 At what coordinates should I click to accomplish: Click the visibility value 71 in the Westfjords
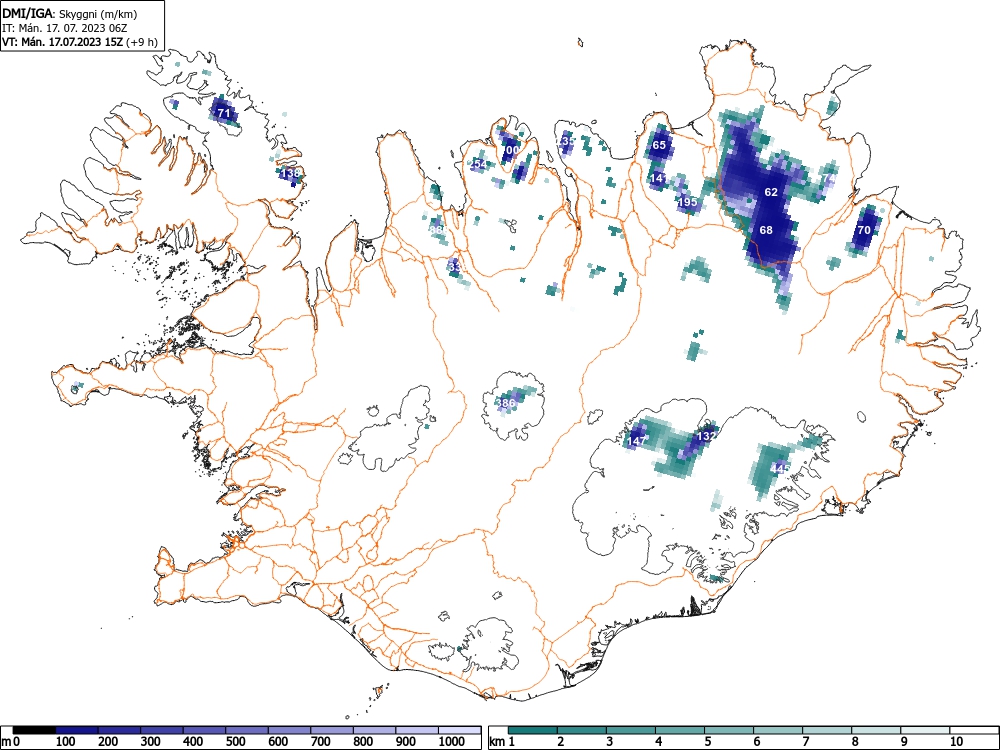224,113
